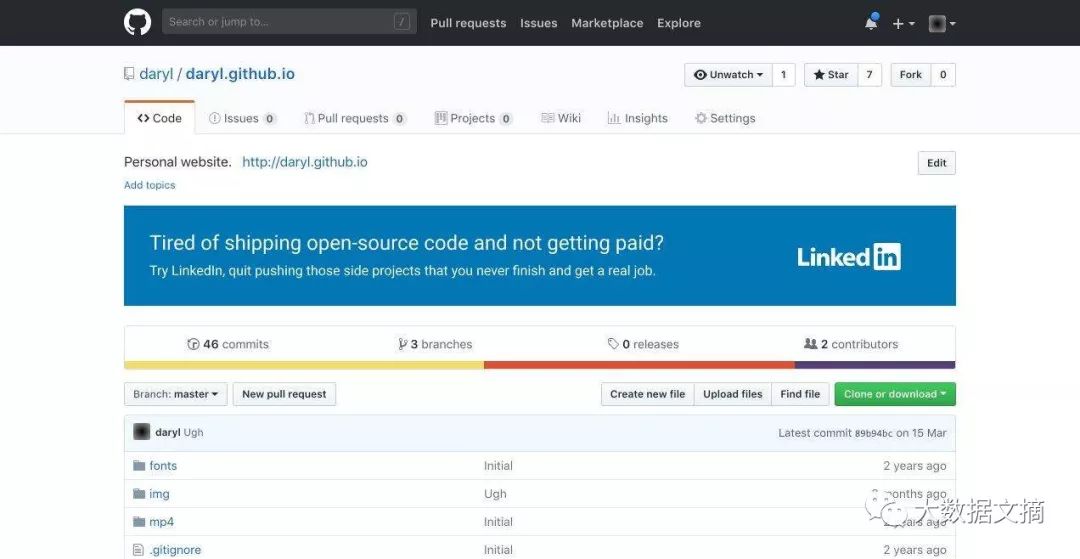The image size is (1080, 559).
Task: Click the GitHub Octocat logo
Action: [137, 22]
